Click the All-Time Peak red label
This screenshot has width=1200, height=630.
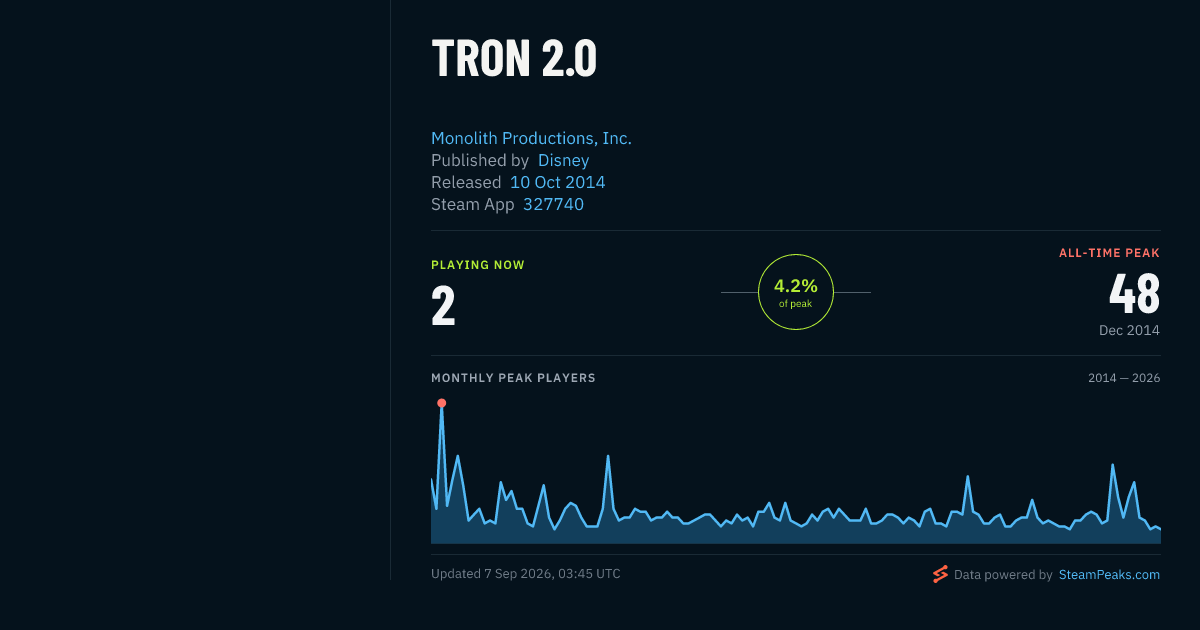1109,253
